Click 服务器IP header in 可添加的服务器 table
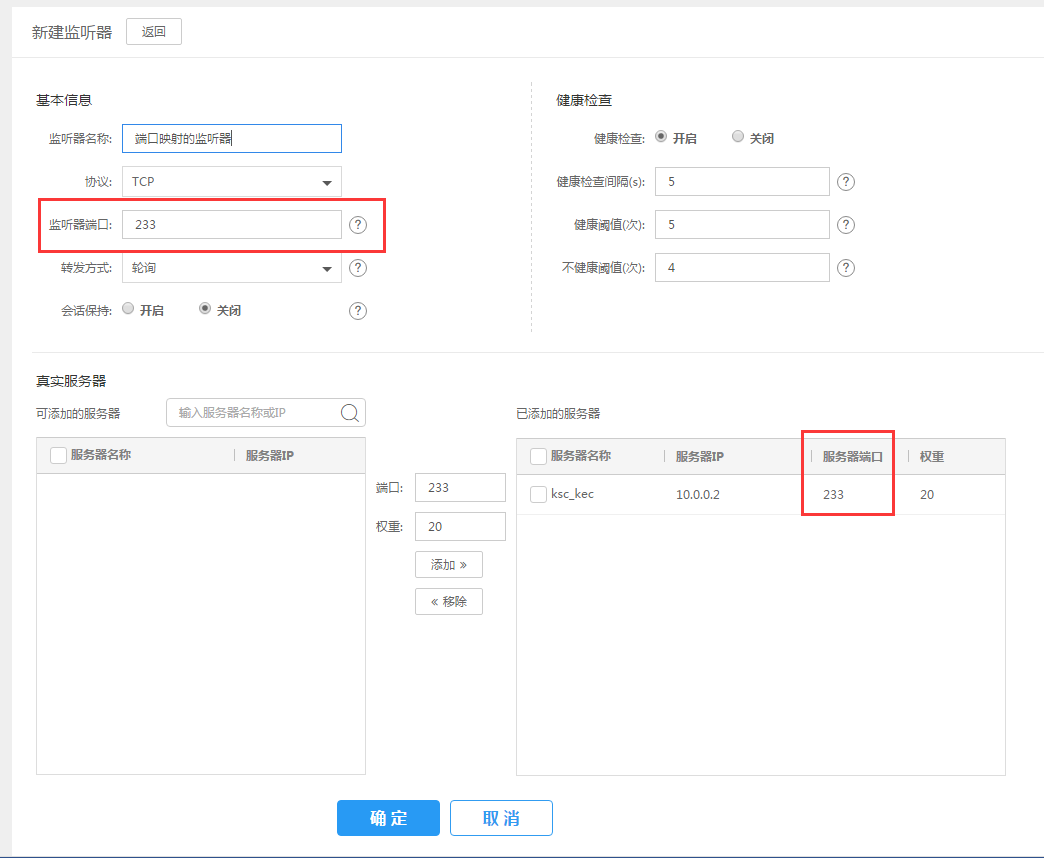The height and width of the screenshot is (858, 1044). [x=270, y=455]
